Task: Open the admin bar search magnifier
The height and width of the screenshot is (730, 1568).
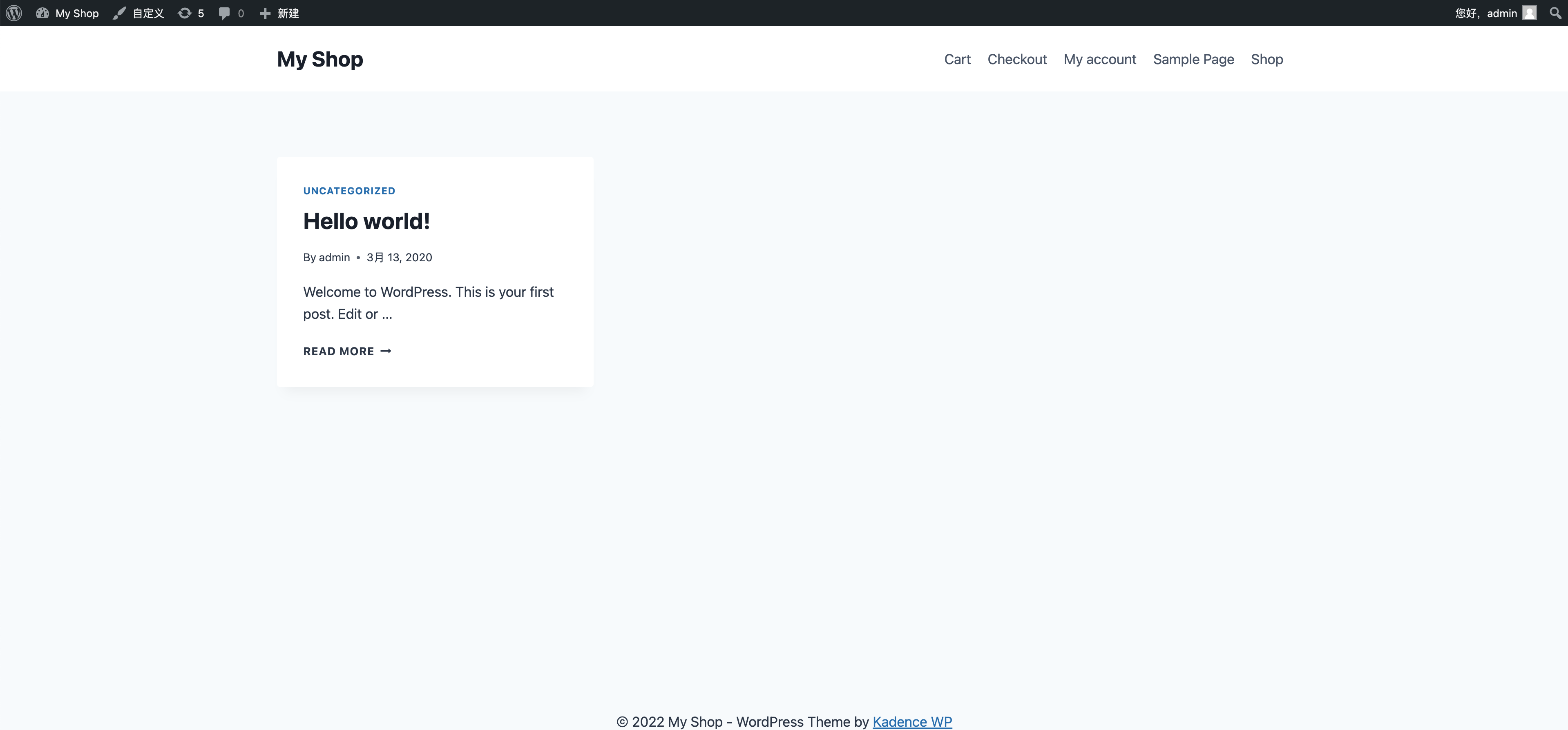Action: click(x=1555, y=13)
